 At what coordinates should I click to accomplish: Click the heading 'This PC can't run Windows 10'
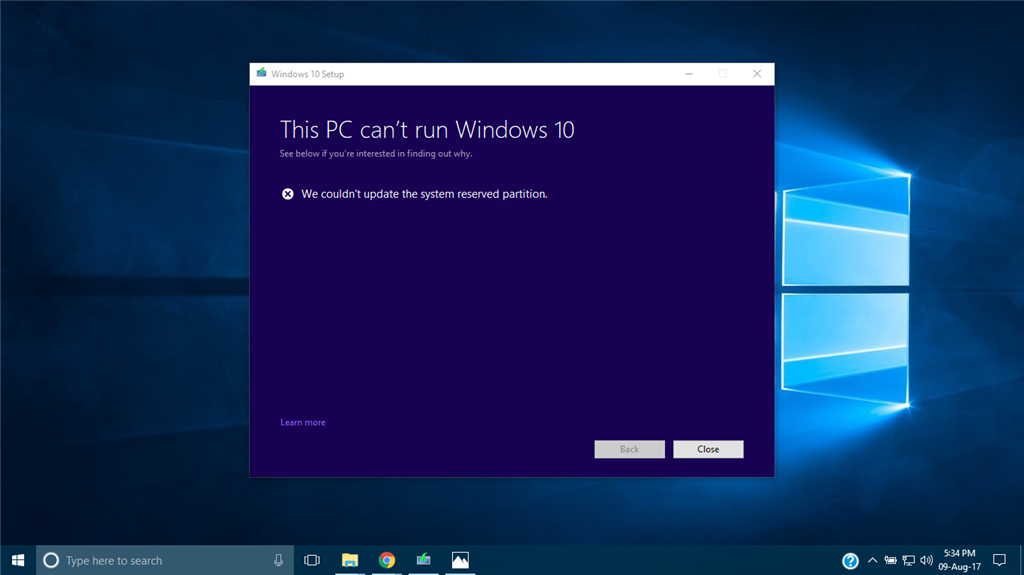pyautogui.click(x=427, y=129)
